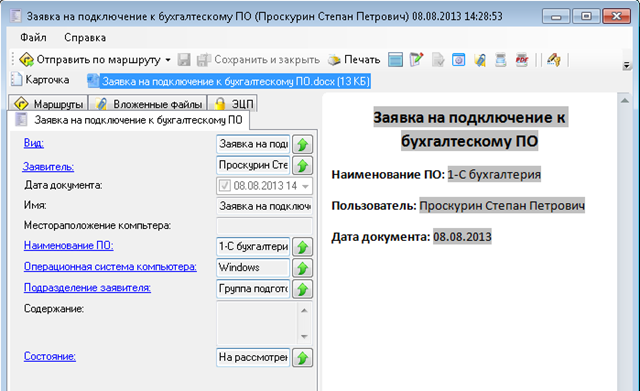This screenshot has height=391, width=640.
Task: Click the Печать printer button
Action: coord(354,60)
